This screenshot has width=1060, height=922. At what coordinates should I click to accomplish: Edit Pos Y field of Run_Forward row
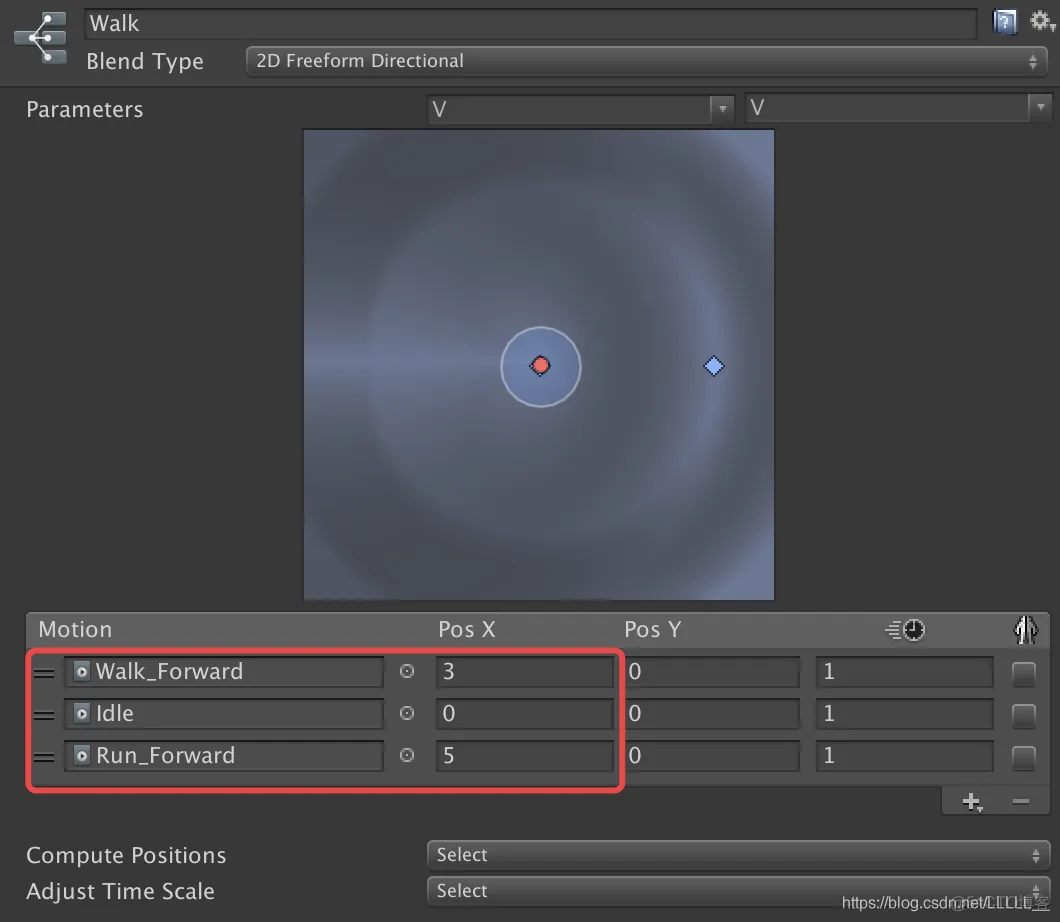[x=712, y=756]
